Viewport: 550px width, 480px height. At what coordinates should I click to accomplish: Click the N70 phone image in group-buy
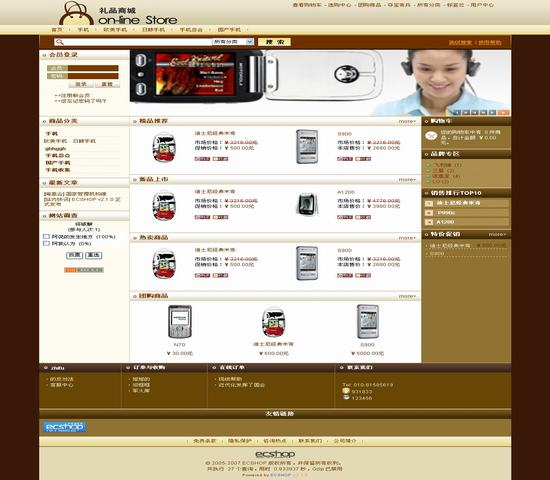click(180, 321)
